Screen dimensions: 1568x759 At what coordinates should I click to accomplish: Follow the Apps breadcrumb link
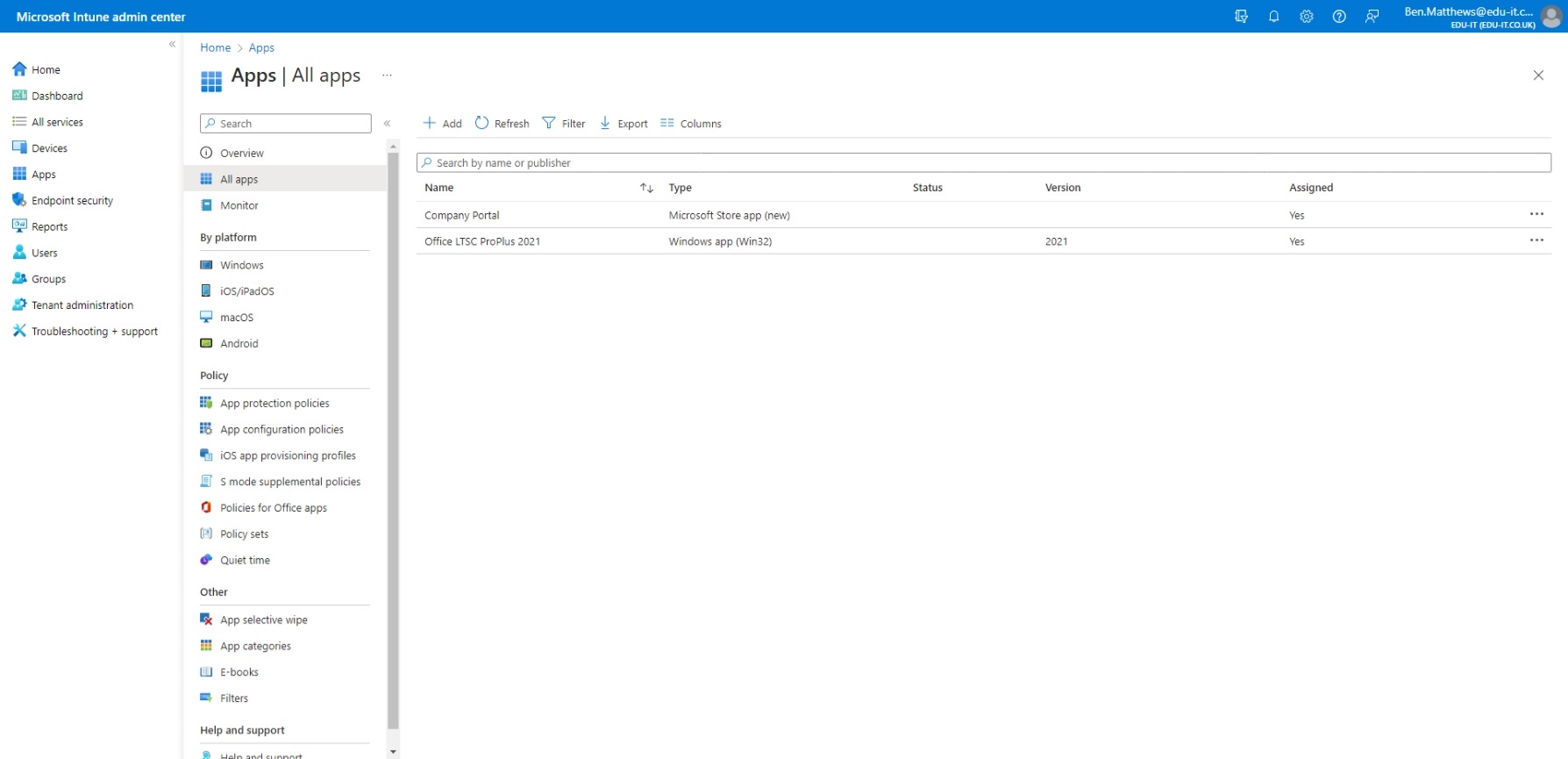261,47
